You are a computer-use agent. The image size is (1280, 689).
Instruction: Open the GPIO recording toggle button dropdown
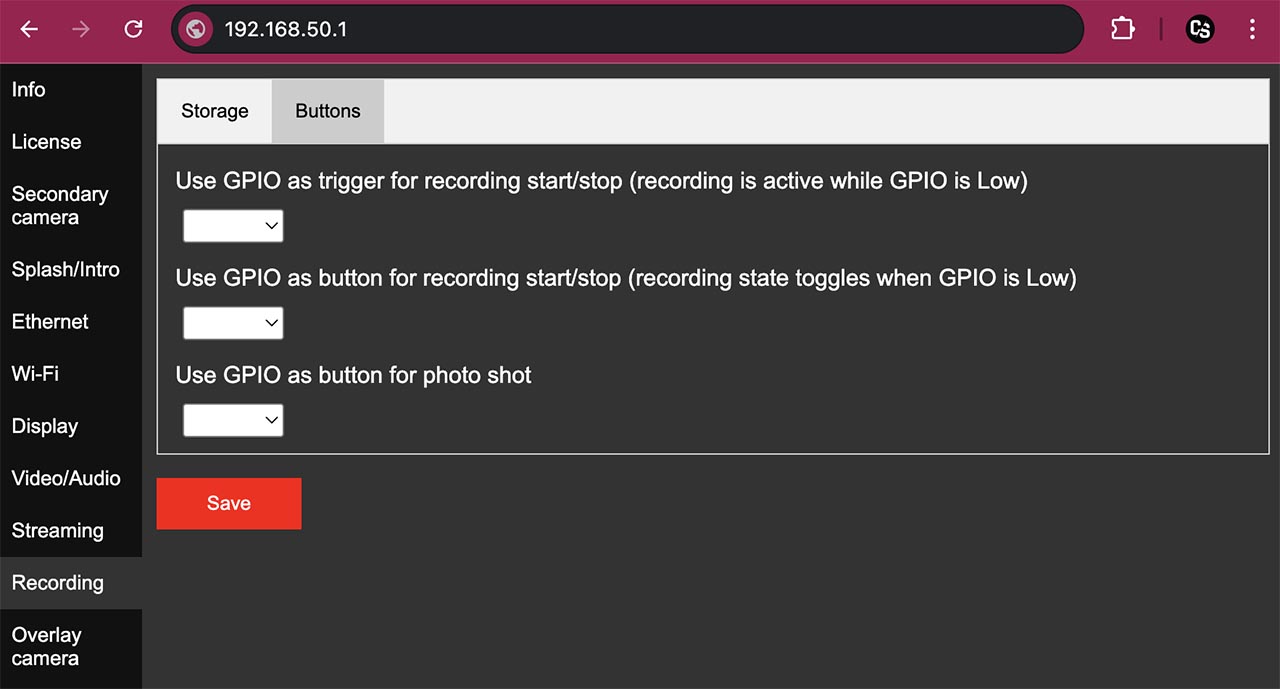pos(233,323)
